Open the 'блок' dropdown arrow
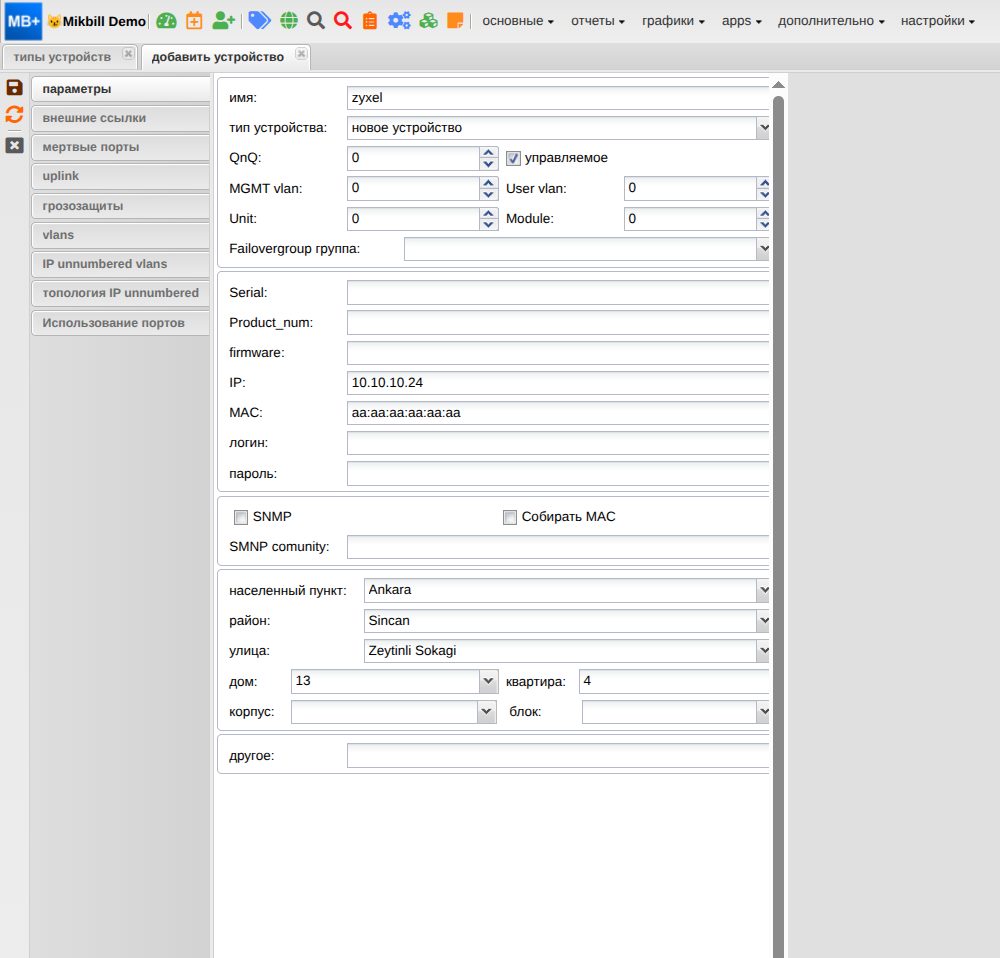This screenshot has height=958, width=1000. 763,711
